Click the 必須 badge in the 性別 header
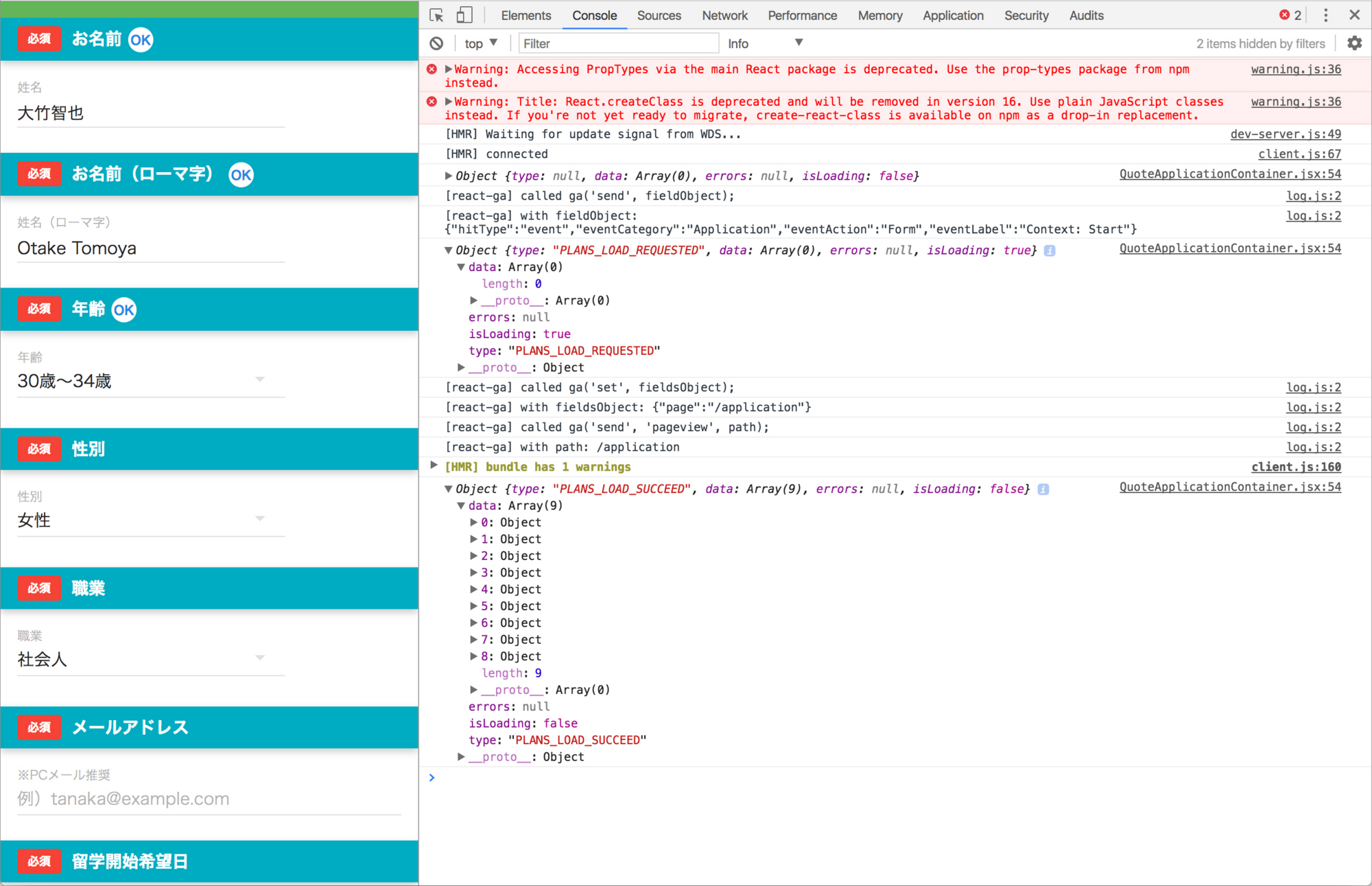1372x886 pixels. point(39,449)
